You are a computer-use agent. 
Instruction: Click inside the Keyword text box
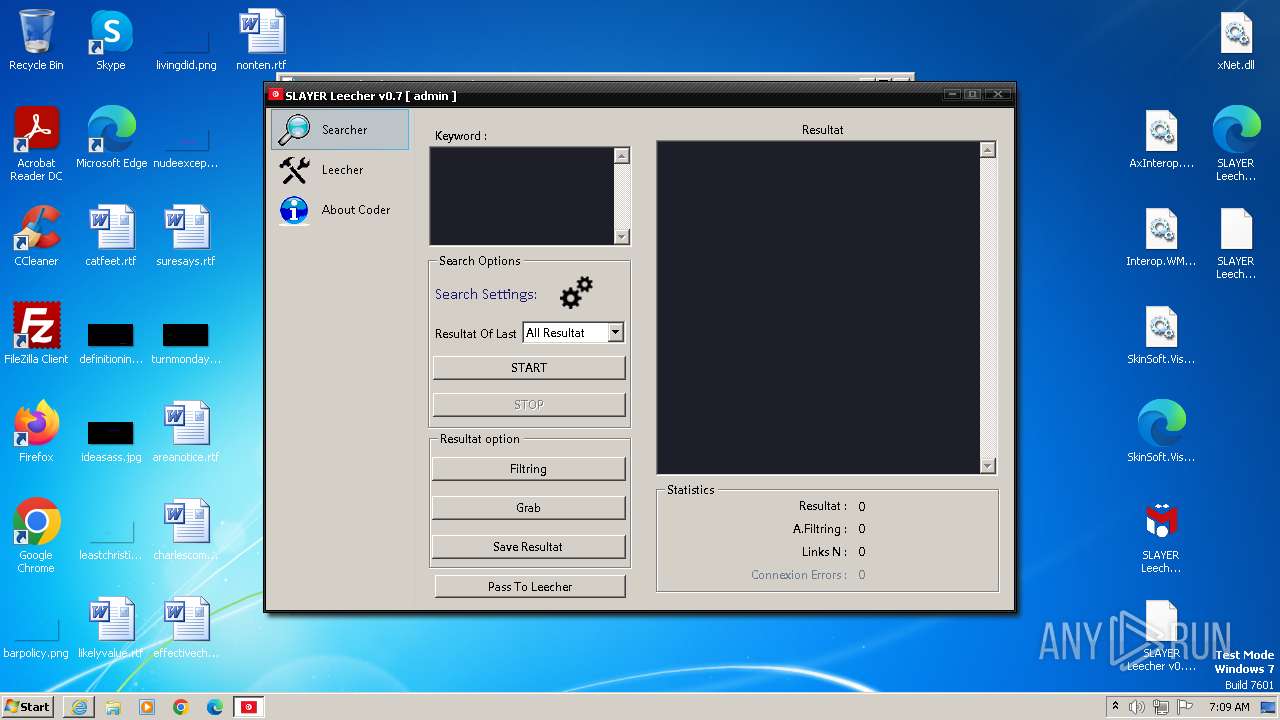521,196
